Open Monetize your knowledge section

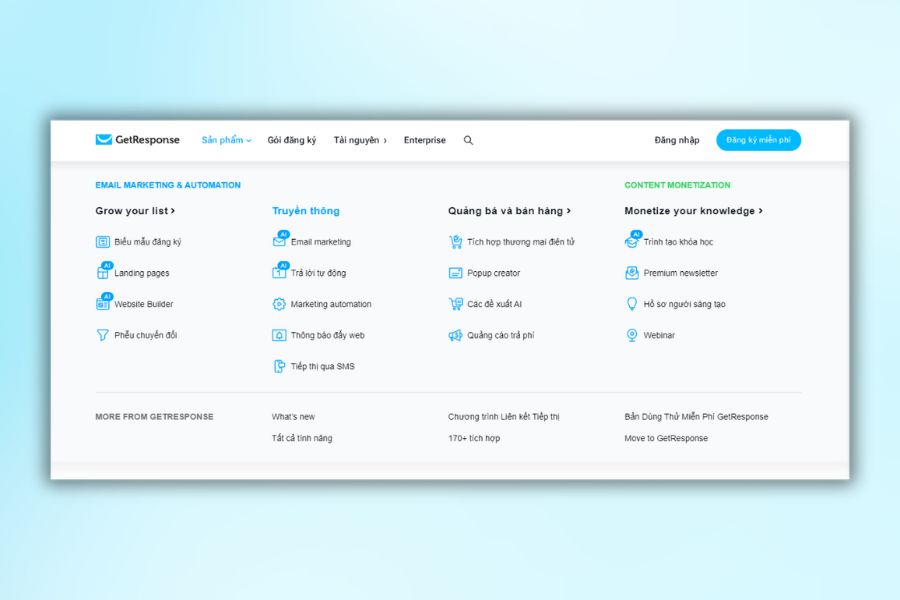click(693, 211)
